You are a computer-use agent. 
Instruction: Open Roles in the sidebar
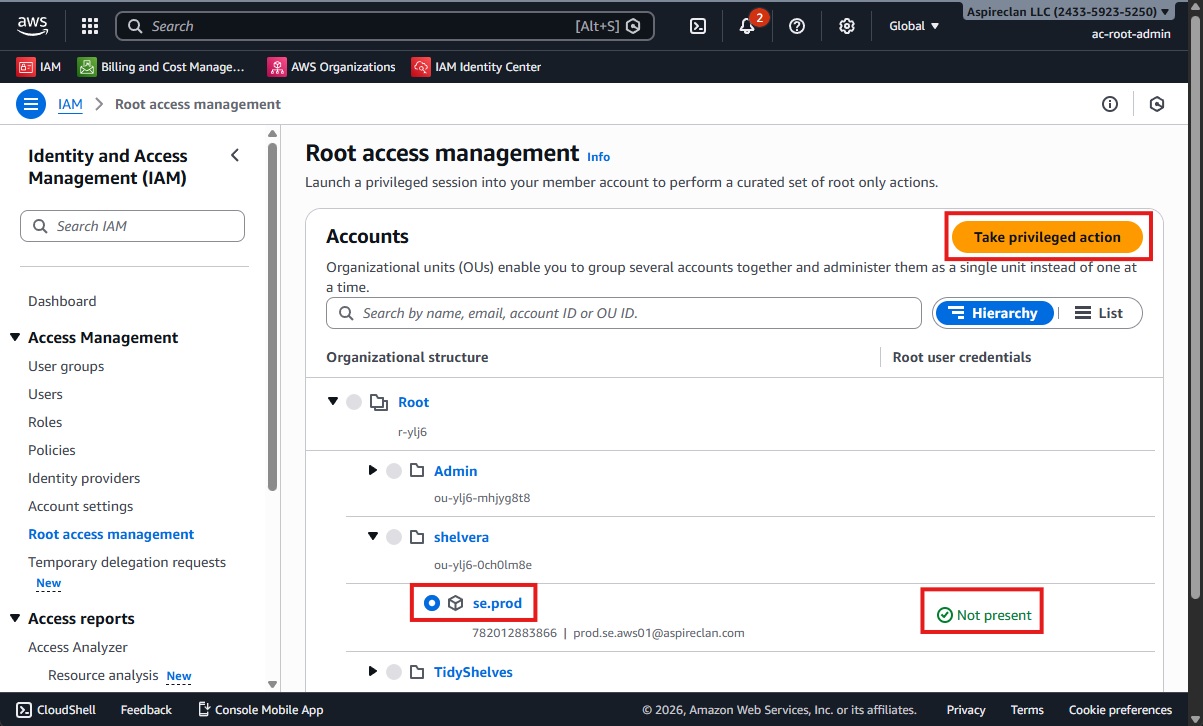point(45,422)
